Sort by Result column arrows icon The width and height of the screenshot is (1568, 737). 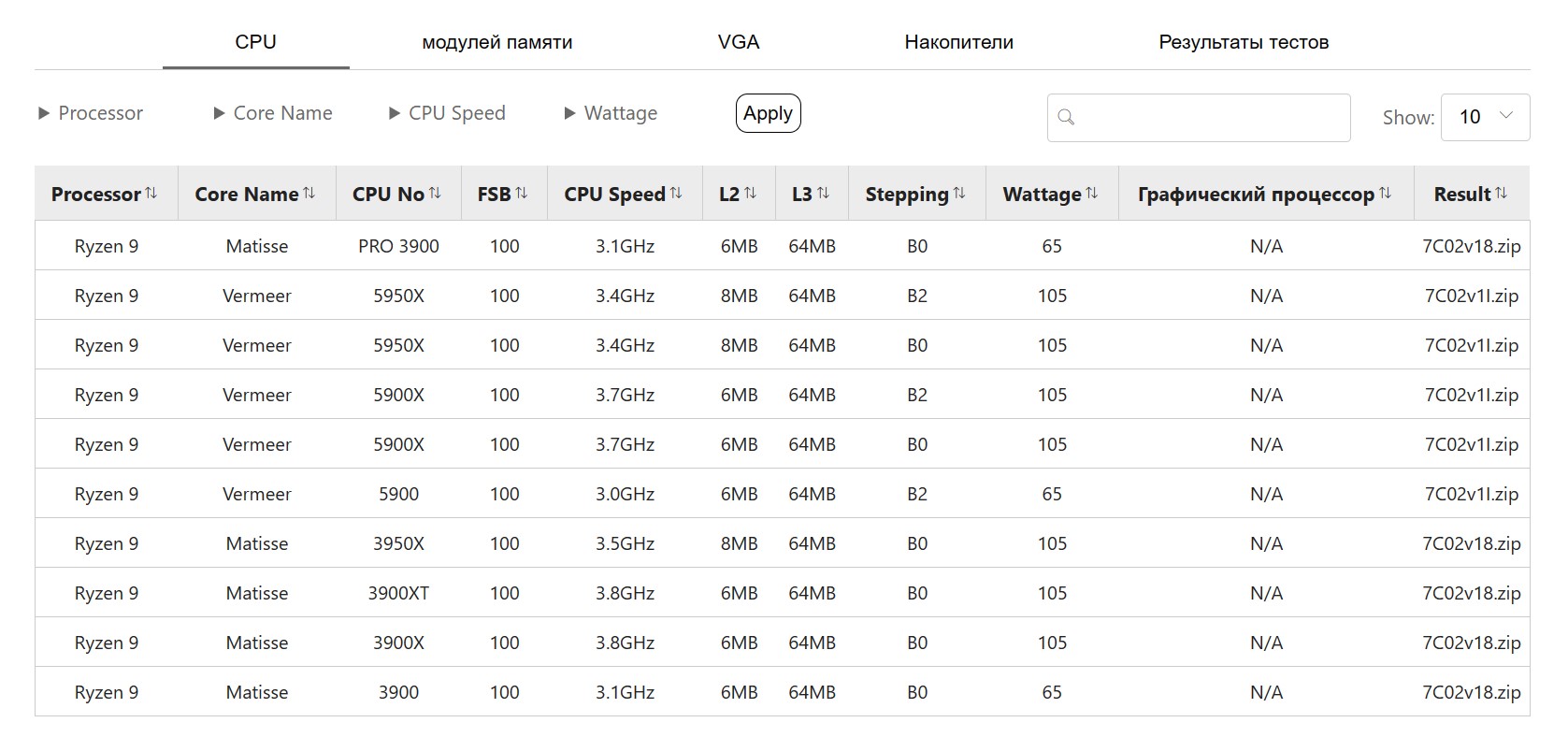tap(1502, 193)
